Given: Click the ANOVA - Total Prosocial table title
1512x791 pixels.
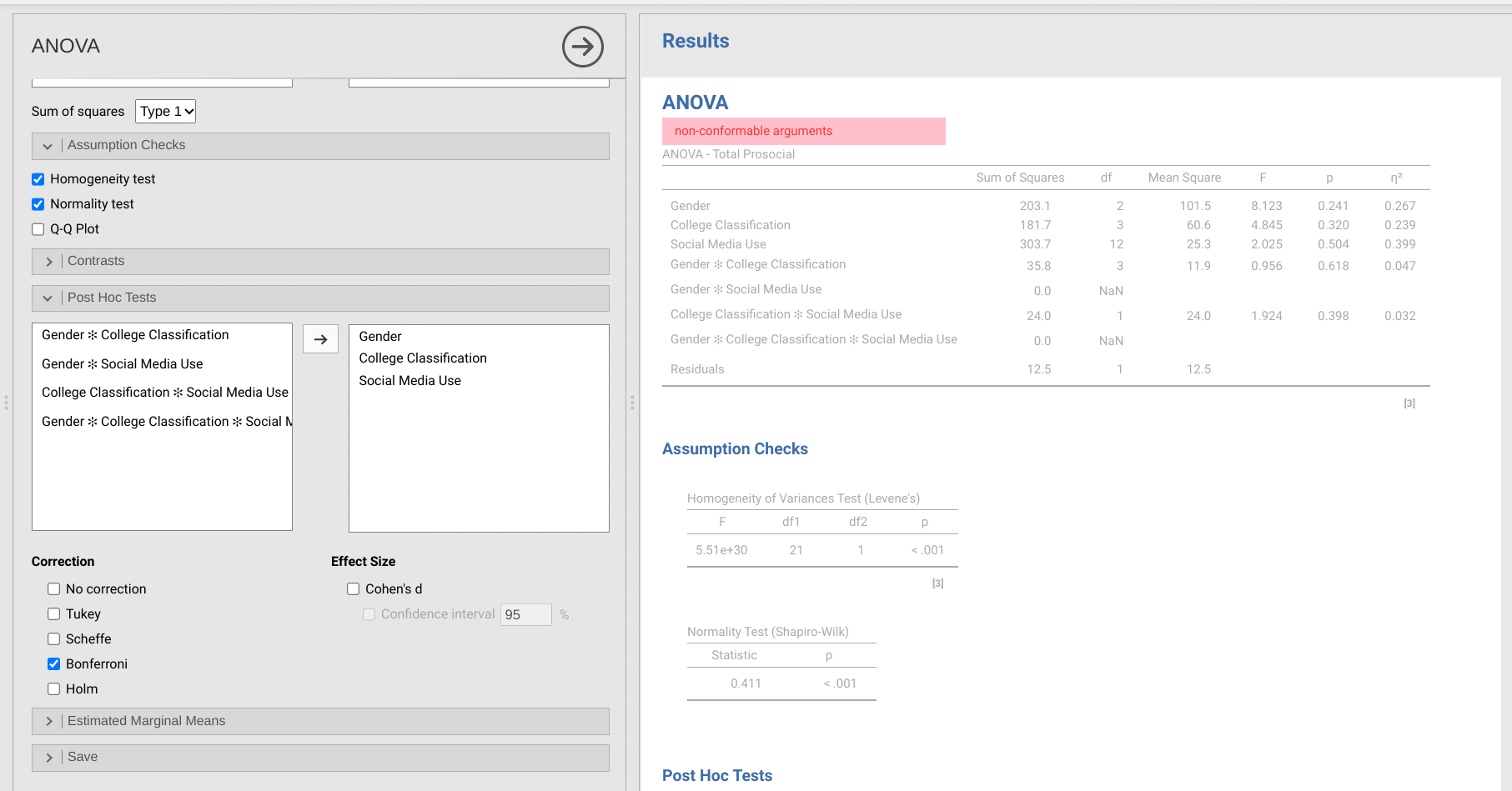Looking at the screenshot, I should click(x=729, y=154).
